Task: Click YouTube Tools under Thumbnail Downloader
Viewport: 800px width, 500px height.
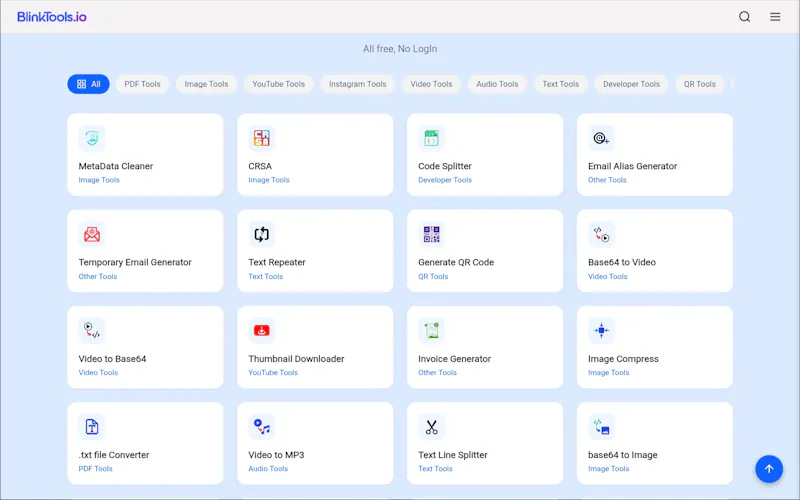Action: pyautogui.click(x=273, y=372)
